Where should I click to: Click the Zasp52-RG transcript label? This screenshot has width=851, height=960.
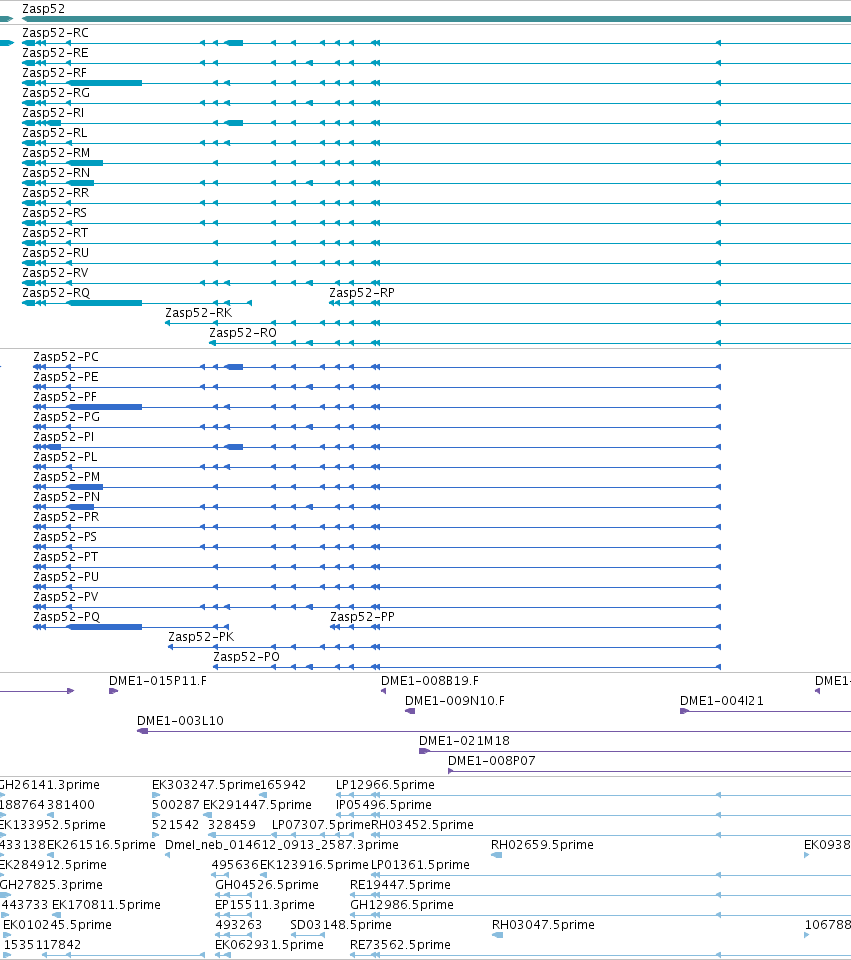pos(56,93)
